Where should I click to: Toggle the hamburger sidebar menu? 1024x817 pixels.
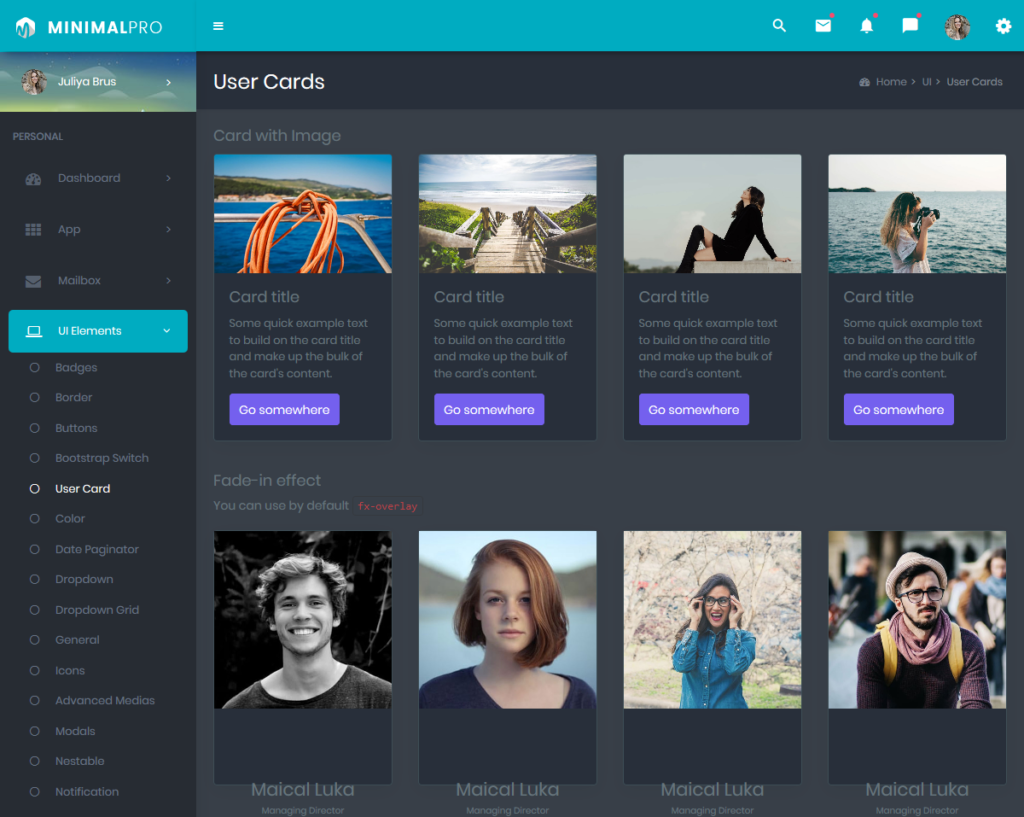(x=218, y=26)
